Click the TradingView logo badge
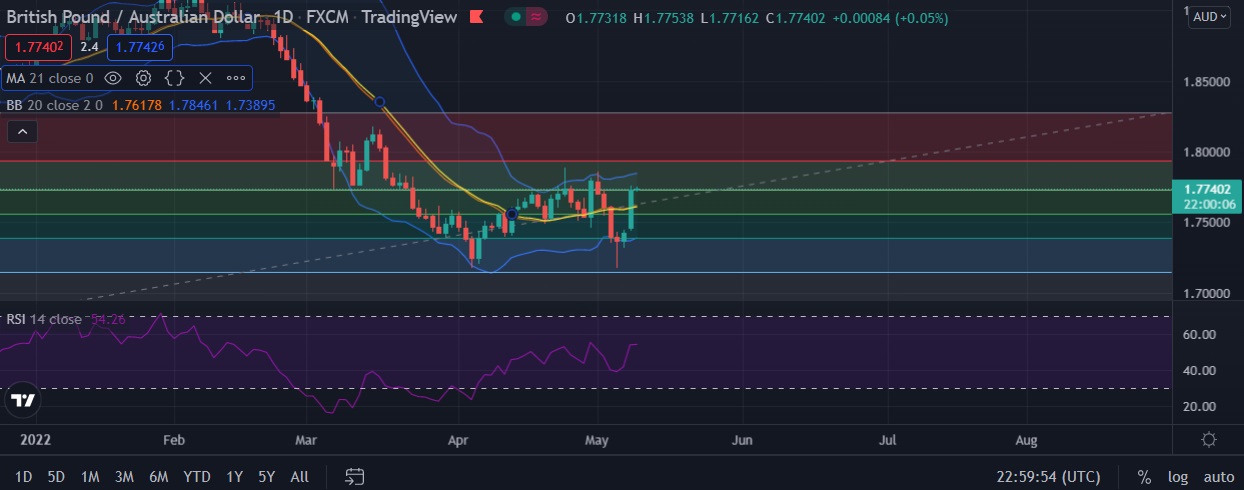The image size is (1244, 490). (23, 400)
